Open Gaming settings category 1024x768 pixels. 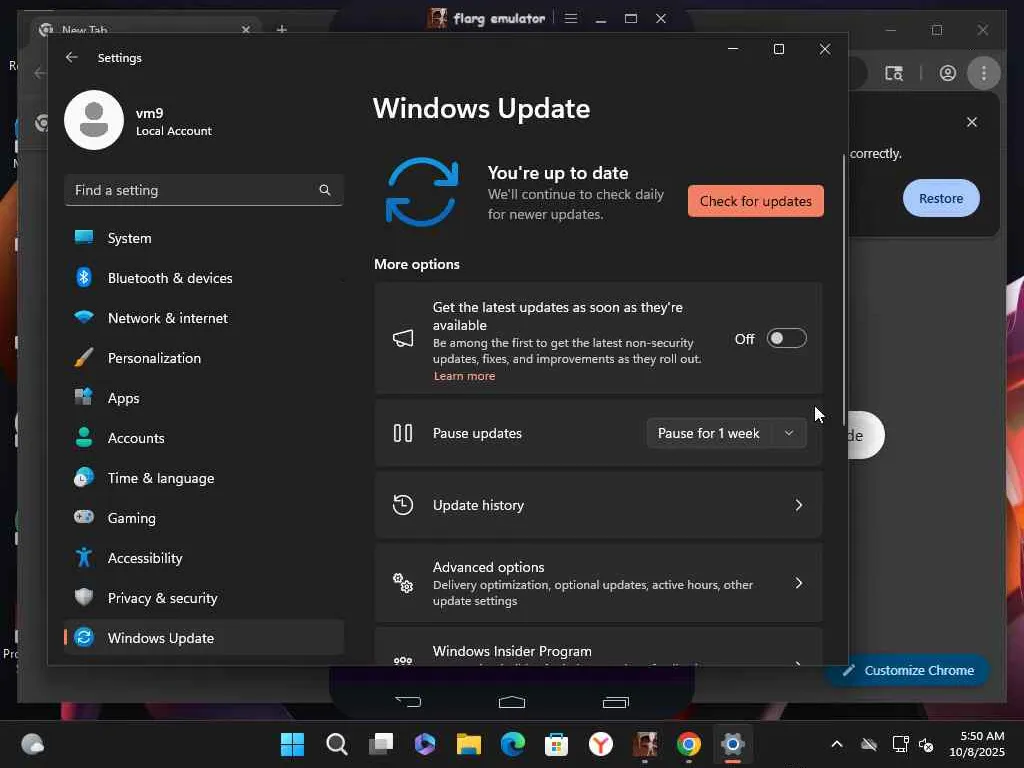pyautogui.click(x=204, y=518)
